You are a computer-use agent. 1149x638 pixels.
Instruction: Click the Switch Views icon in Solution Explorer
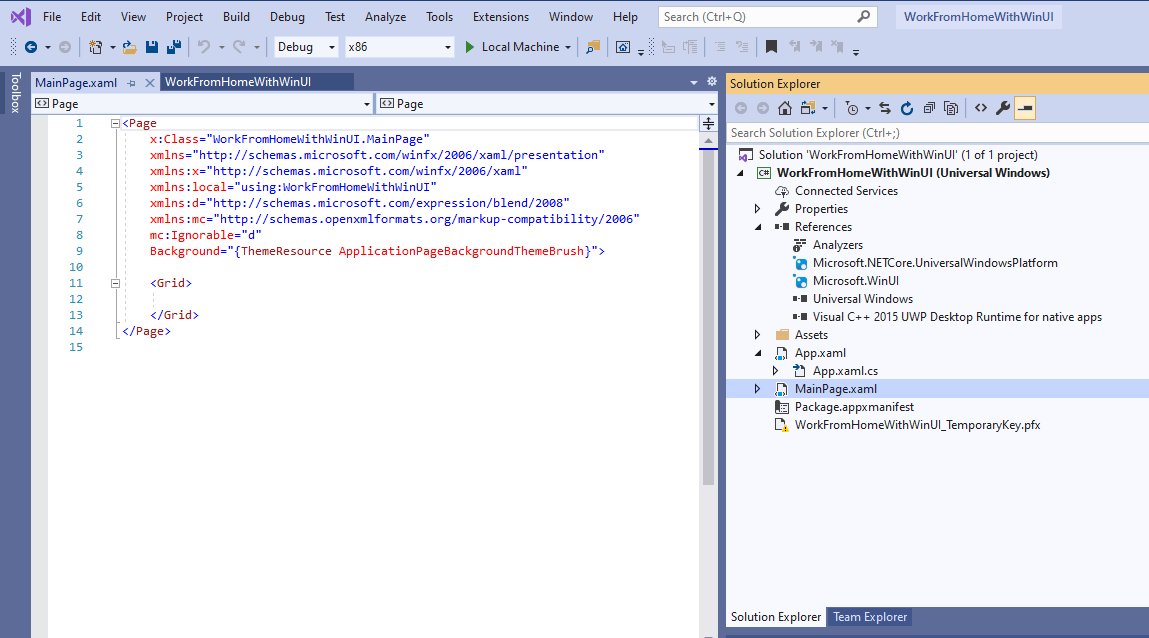[808, 108]
